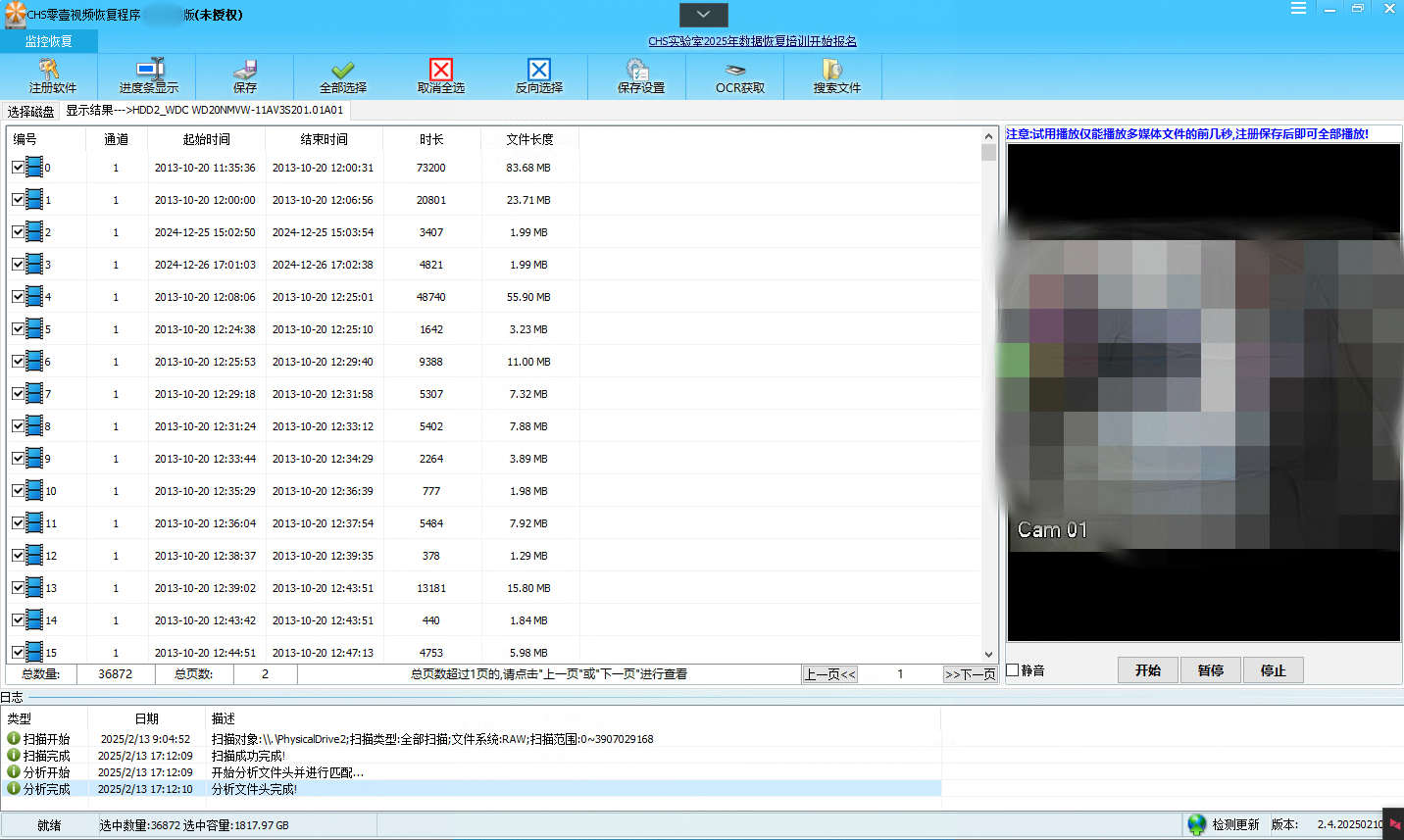Click the video file icon for row 12

[x=34, y=555]
